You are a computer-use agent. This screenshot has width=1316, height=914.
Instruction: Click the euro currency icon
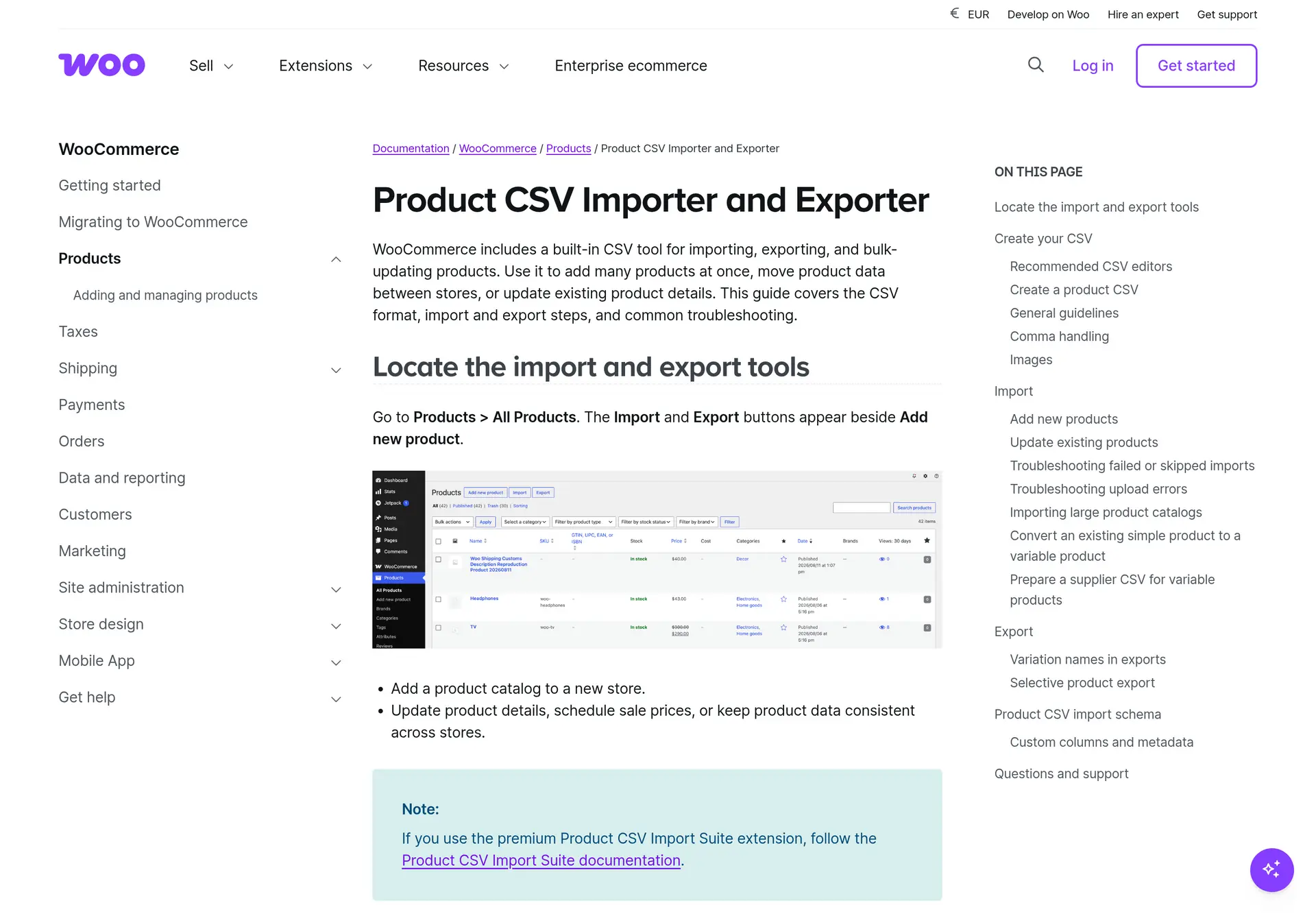click(955, 14)
